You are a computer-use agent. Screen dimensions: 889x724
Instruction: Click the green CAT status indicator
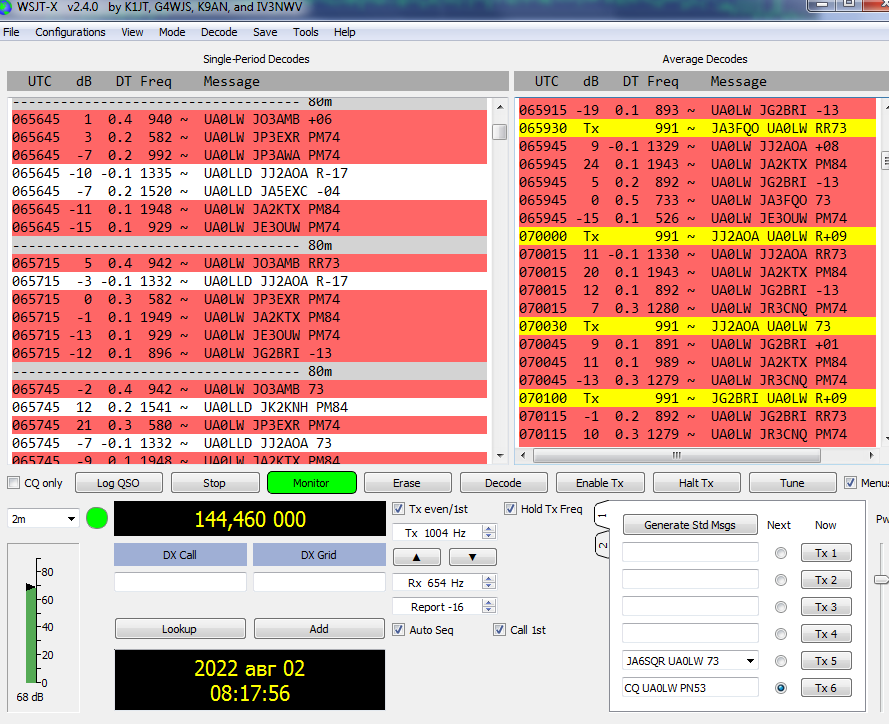point(97,519)
